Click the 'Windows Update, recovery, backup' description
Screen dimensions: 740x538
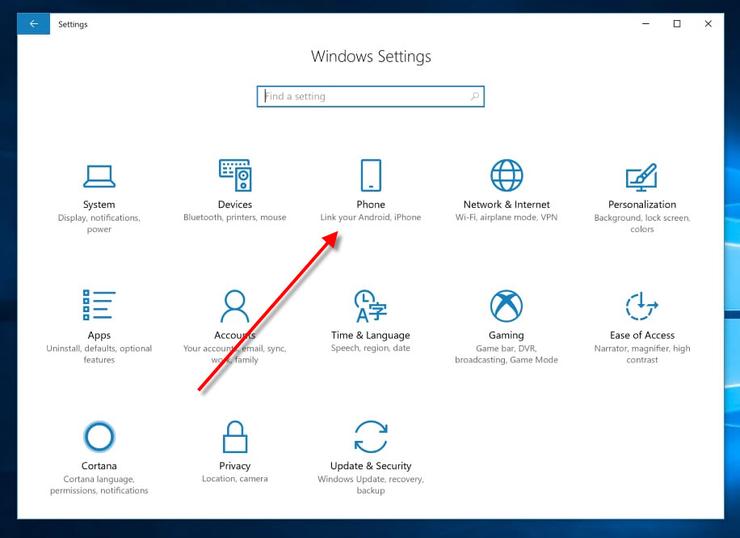coord(370,485)
